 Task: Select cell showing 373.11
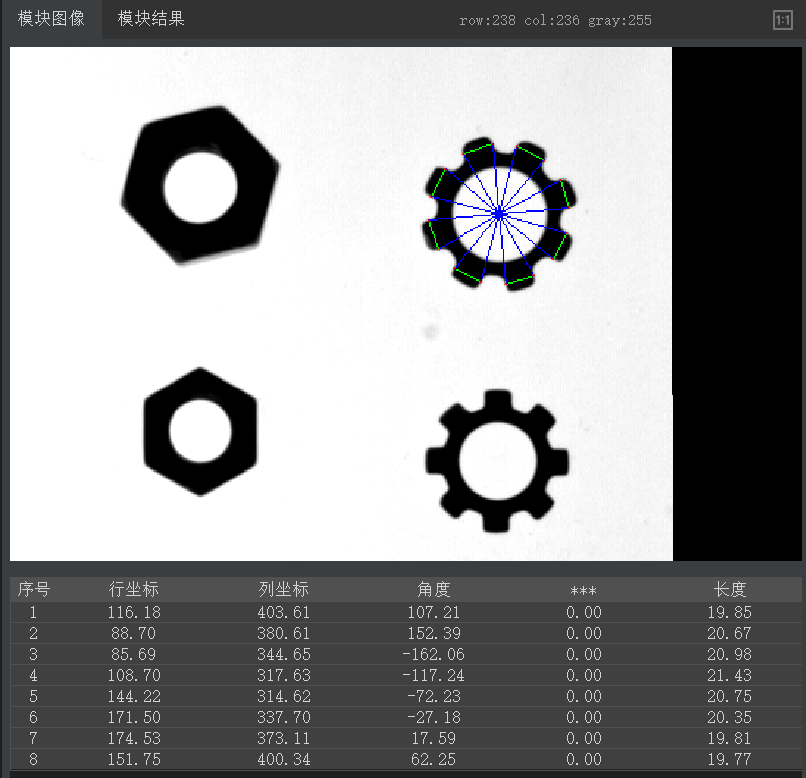(x=284, y=738)
